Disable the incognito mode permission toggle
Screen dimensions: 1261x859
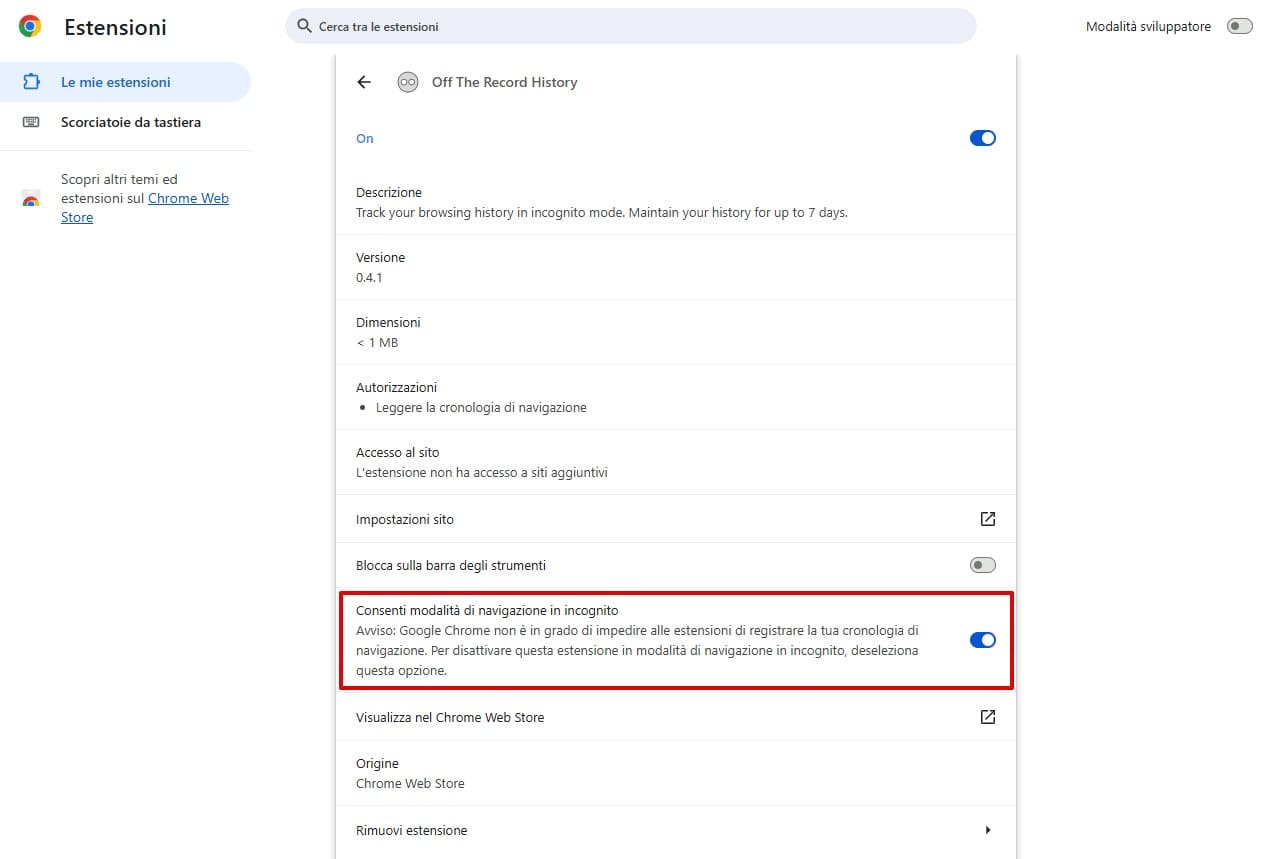coord(983,640)
